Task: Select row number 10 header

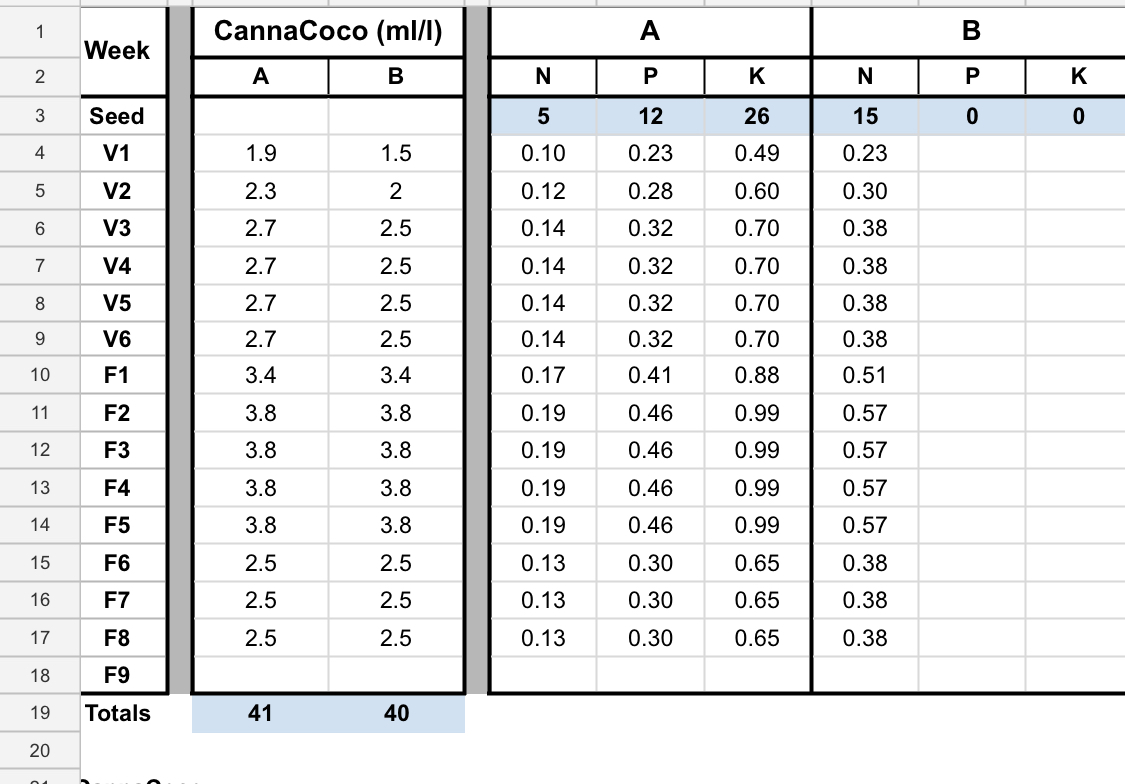Action: (39, 376)
